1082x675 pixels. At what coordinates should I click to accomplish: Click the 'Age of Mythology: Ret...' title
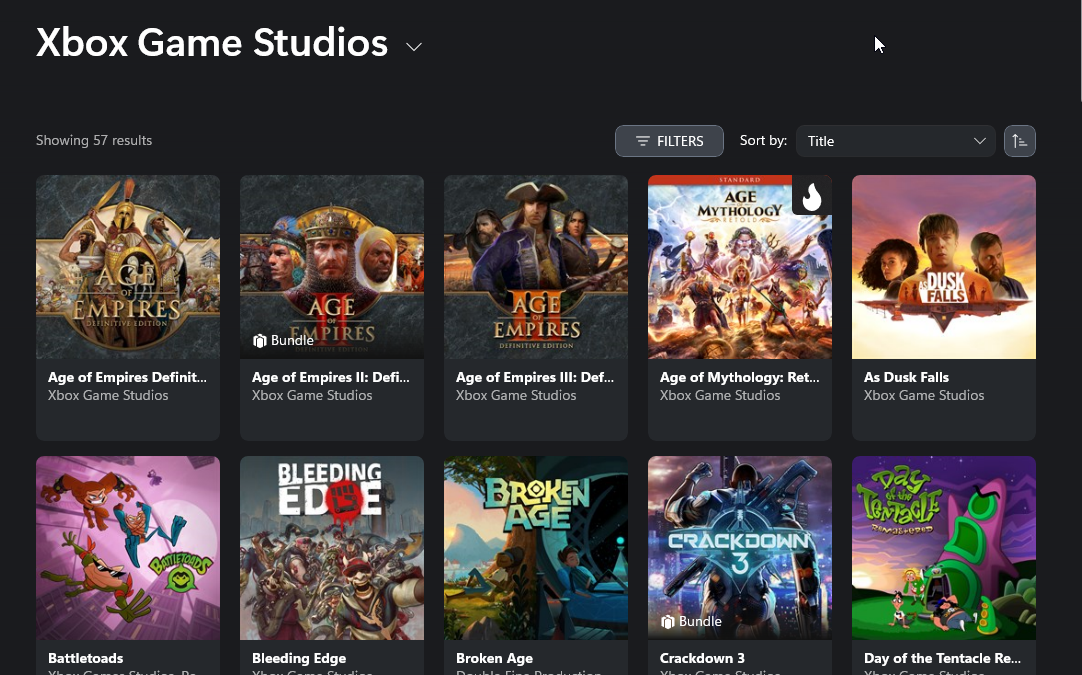(x=740, y=378)
